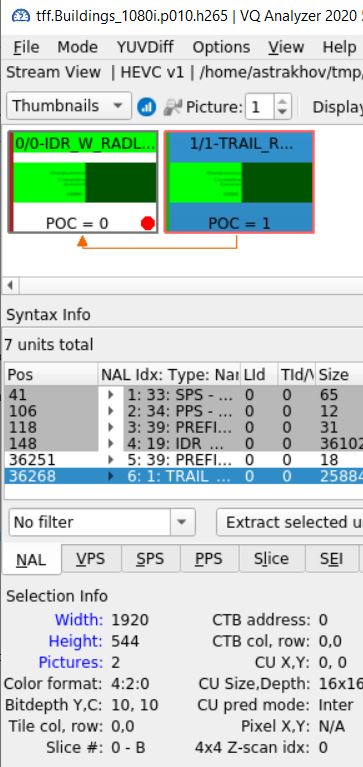Open the File menu
The height and width of the screenshot is (767, 363).
pyautogui.click(x=26, y=47)
